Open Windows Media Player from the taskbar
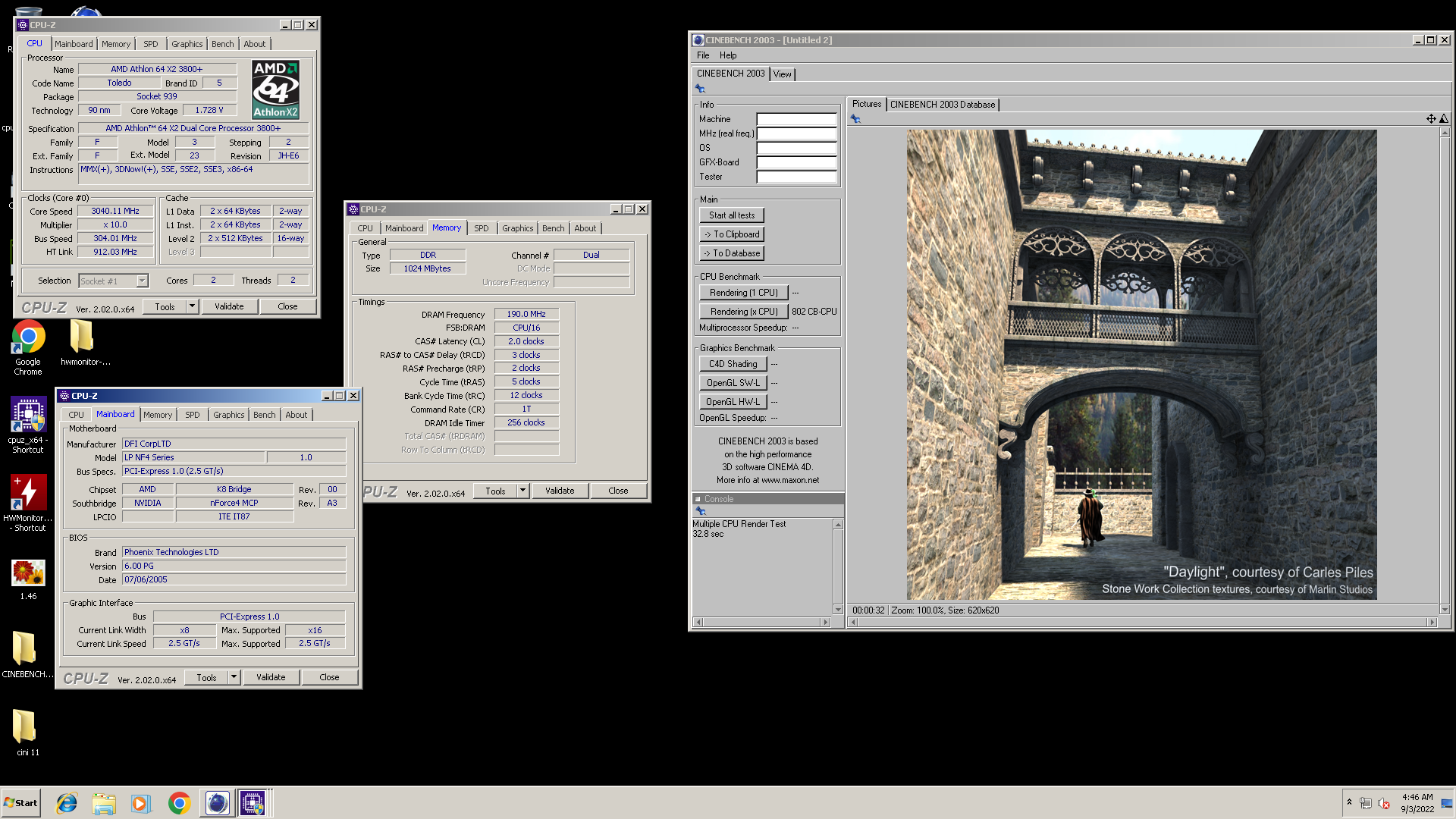 (141, 803)
